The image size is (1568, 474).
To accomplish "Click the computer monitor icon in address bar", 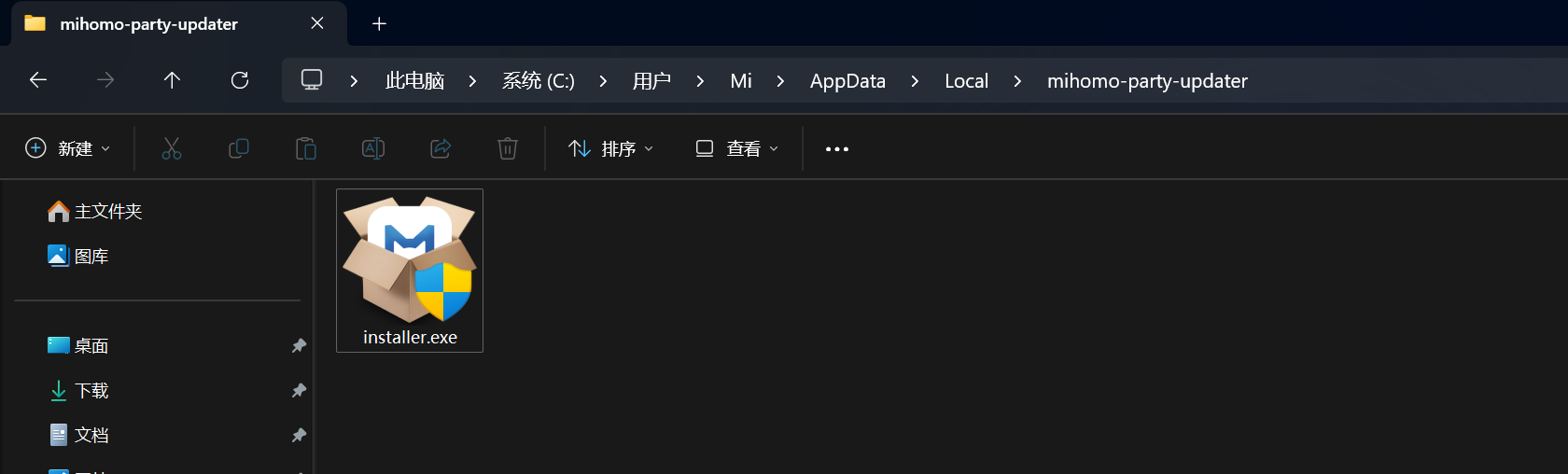I will coord(312,80).
